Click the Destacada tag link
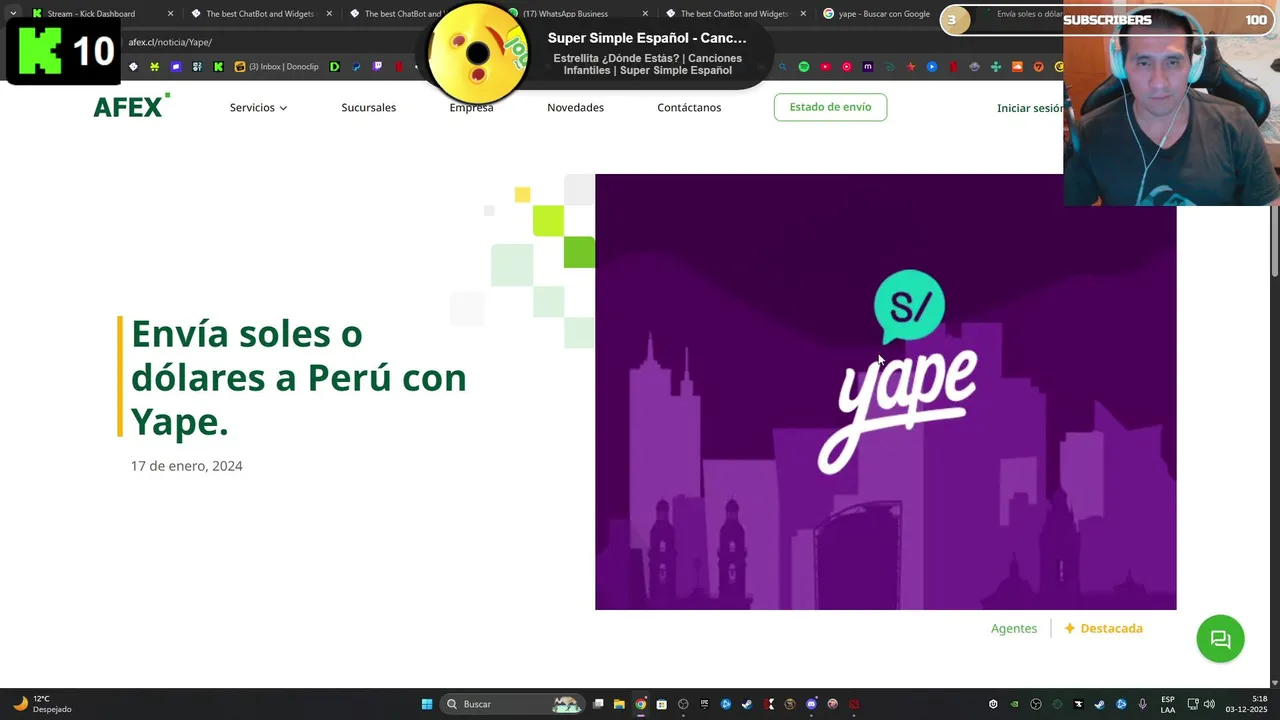1280x720 pixels. [1103, 628]
